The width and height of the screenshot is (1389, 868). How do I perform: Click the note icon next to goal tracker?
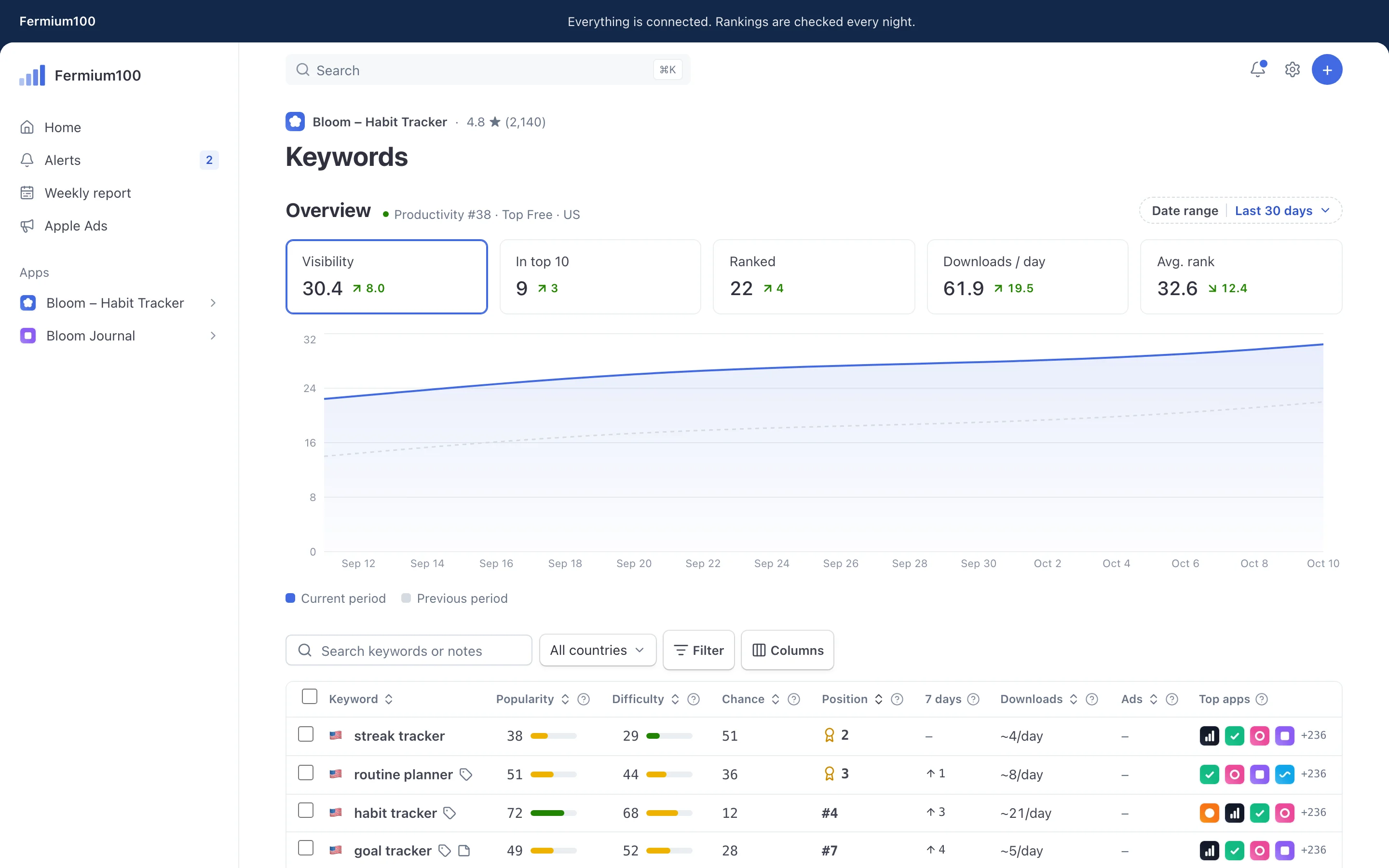[x=464, y=851]
